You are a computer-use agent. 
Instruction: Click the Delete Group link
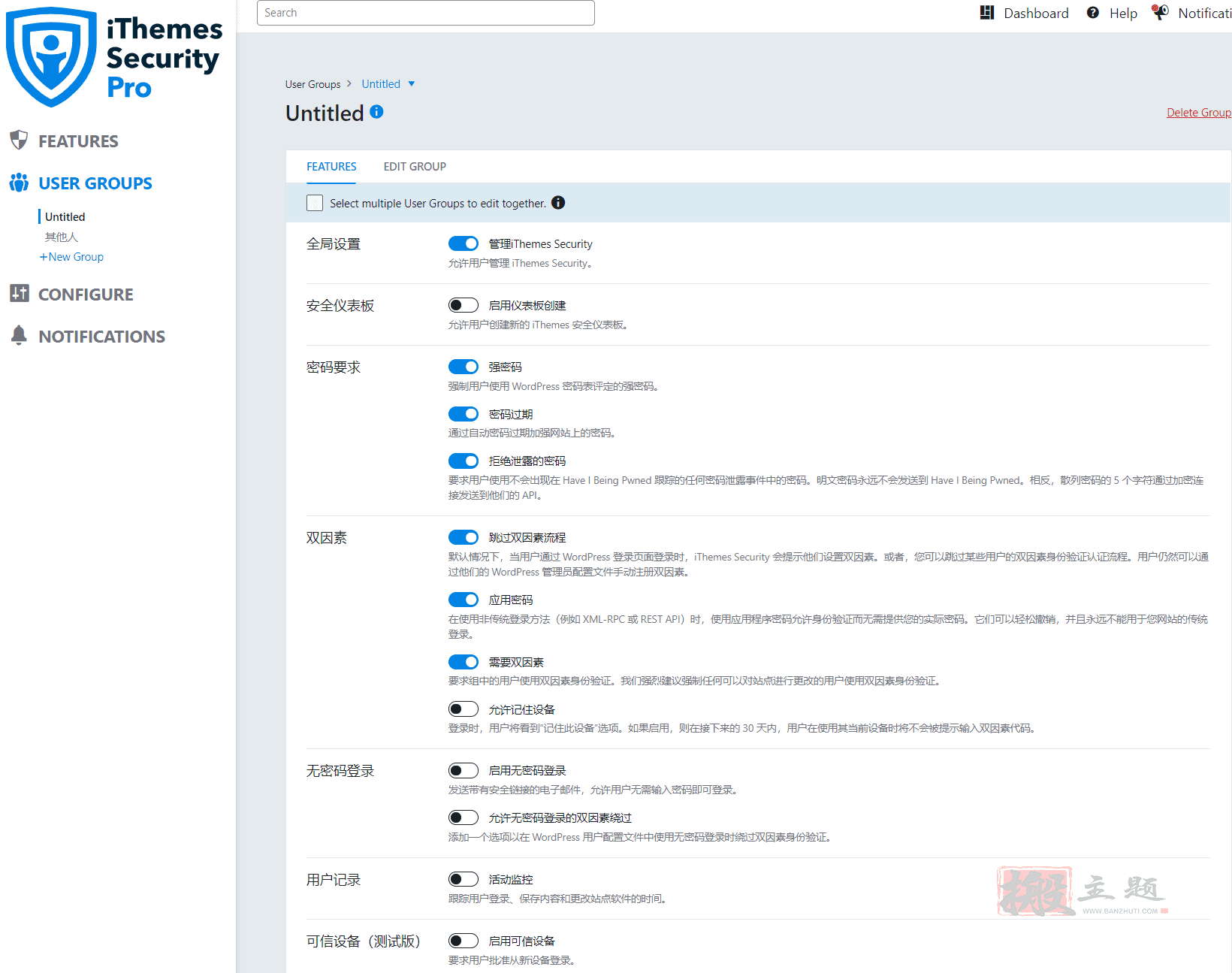pos(1199,113)
